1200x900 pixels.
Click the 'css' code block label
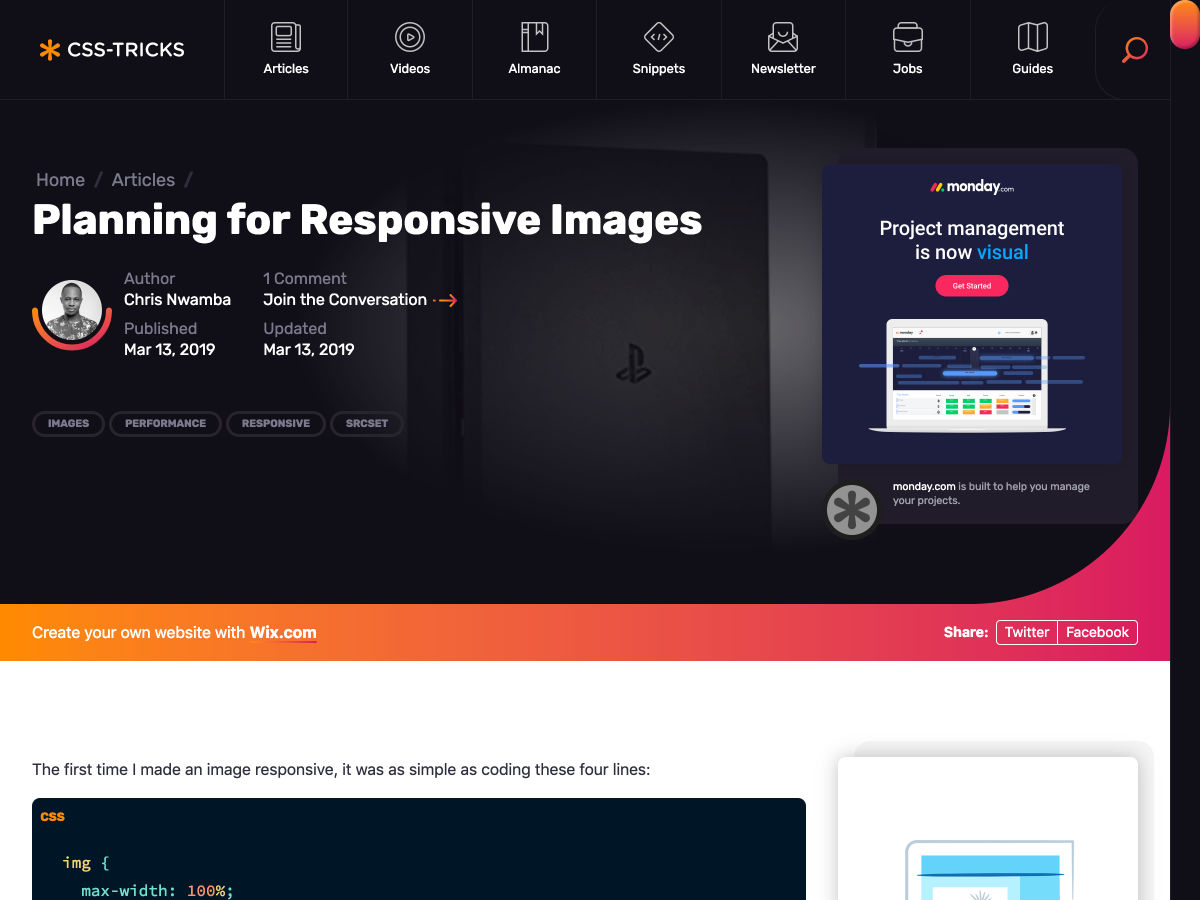pos(52,816)
